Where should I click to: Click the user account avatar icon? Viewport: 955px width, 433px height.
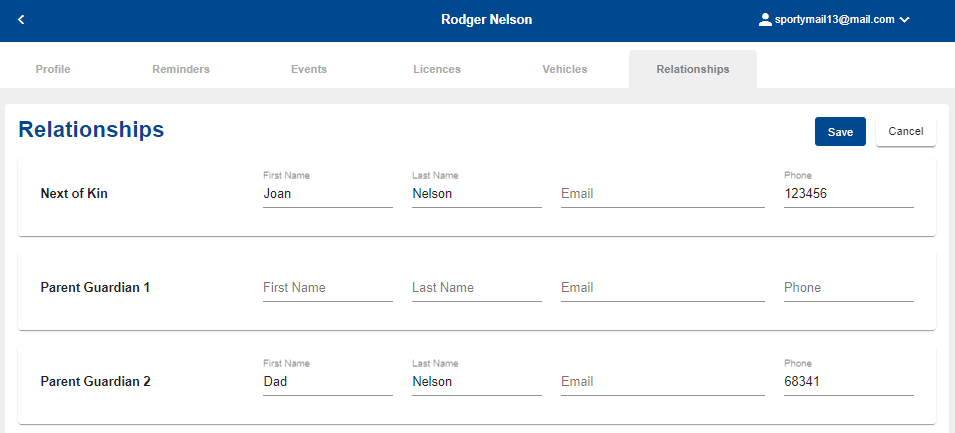[765, 19]
